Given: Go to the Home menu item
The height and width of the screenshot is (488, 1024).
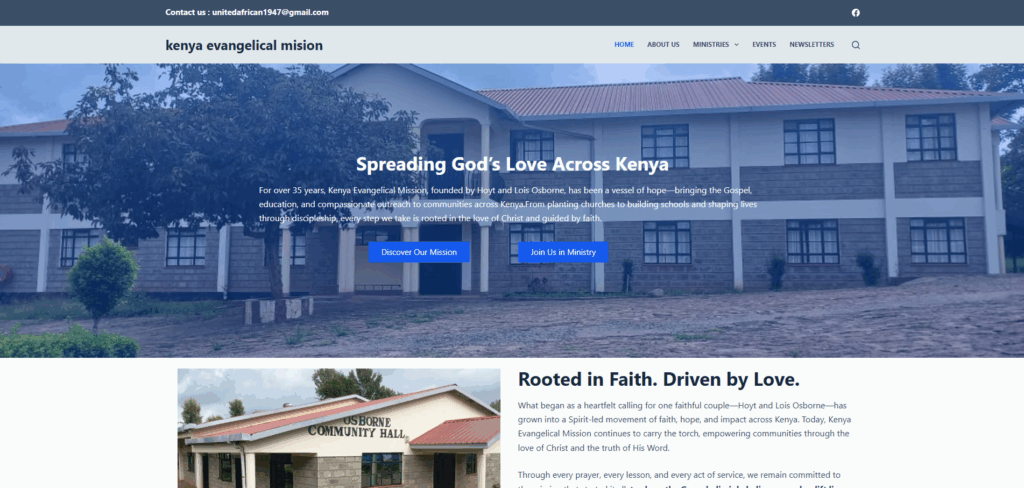Looking at the screenshot, I should click(x=624, y=44).
